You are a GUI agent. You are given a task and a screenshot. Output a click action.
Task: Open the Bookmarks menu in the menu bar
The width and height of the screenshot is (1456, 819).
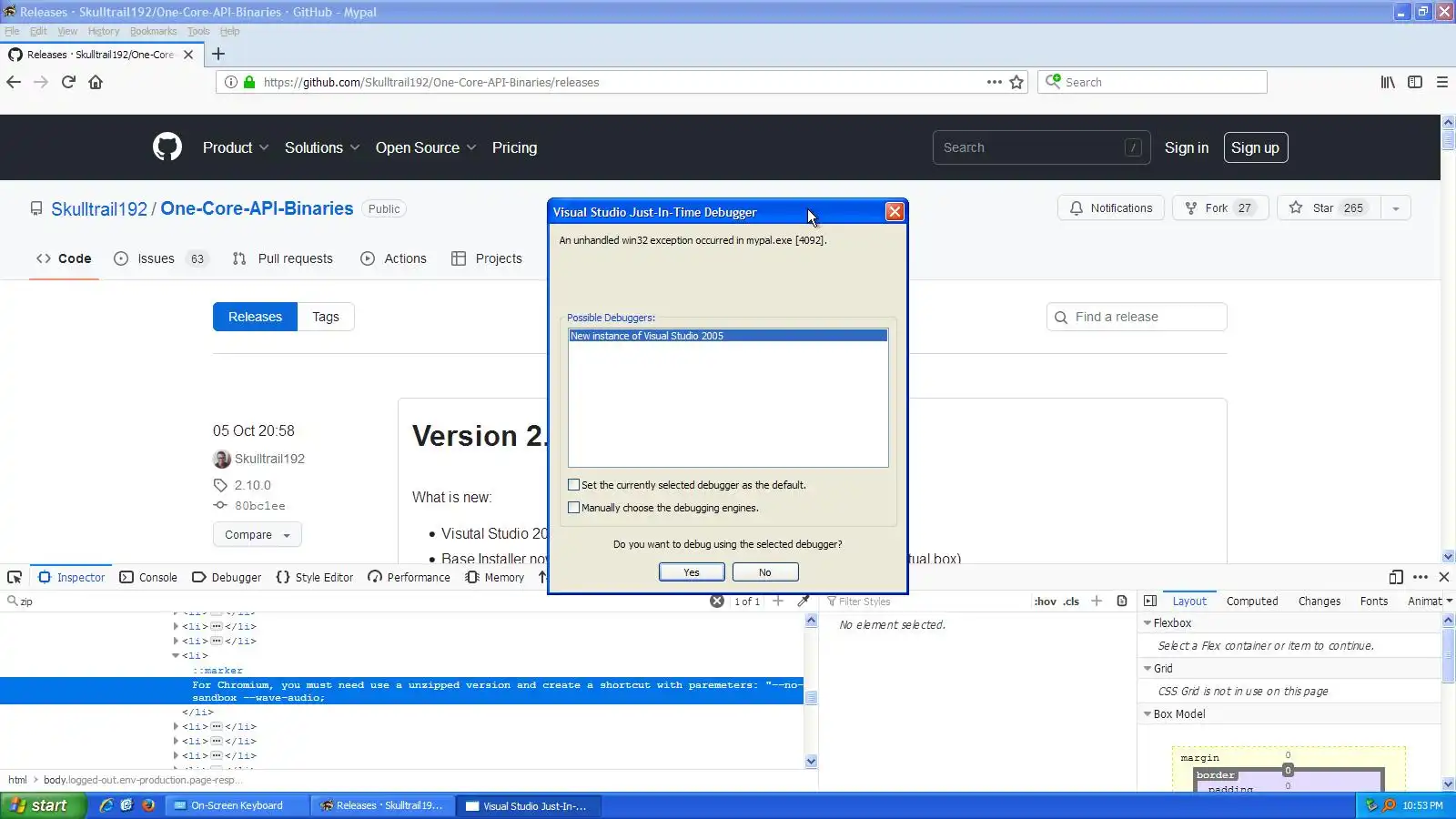point(153,31)
